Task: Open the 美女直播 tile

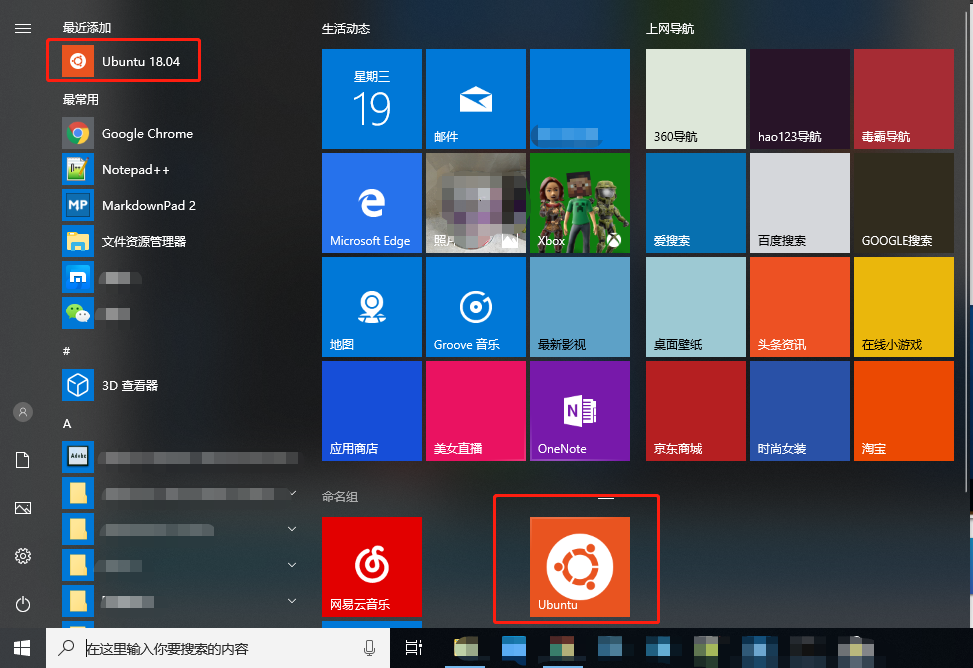Action: [476, 411]
